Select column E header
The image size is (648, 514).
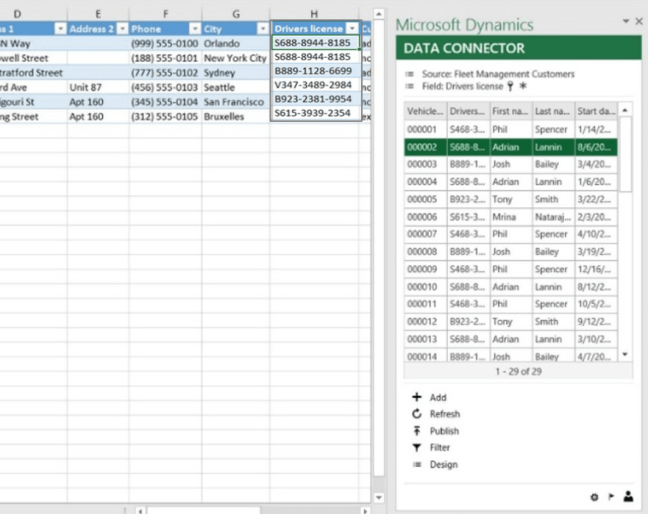pyautogui.click(x=98, y=14)
